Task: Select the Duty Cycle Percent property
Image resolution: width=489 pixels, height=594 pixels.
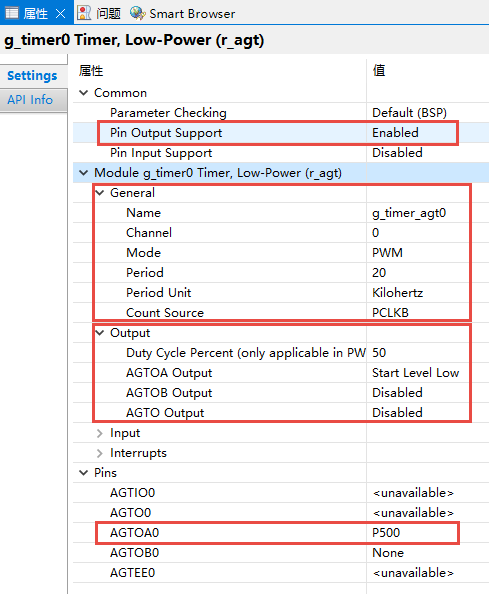Action: point(246,353)
